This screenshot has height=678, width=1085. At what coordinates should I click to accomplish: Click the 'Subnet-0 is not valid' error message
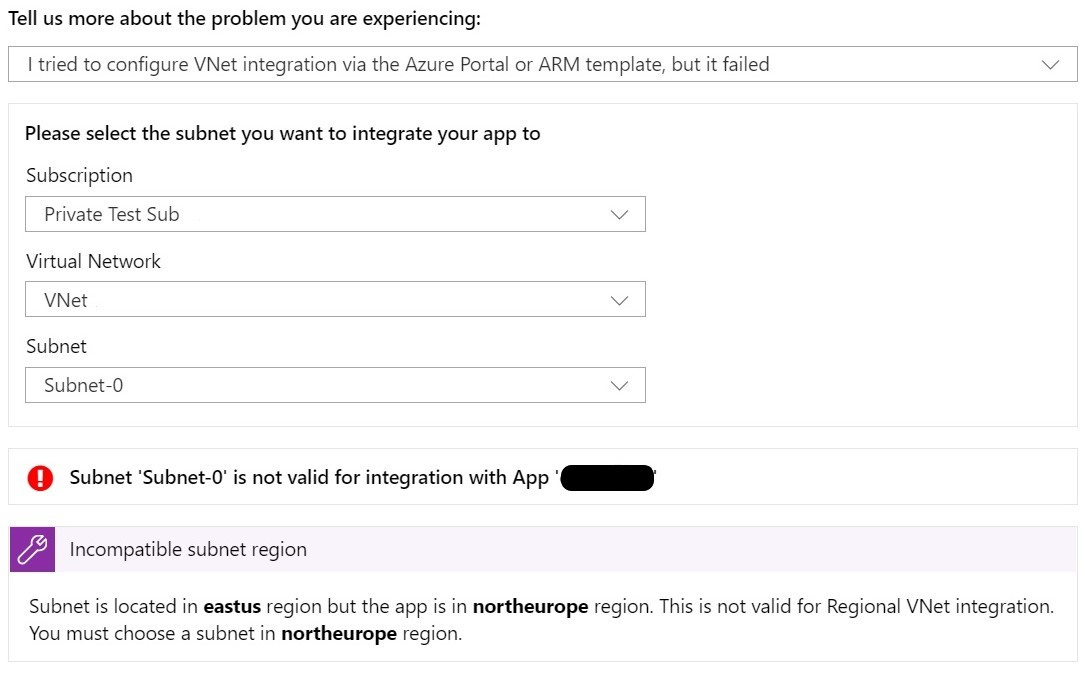(309, 478)
